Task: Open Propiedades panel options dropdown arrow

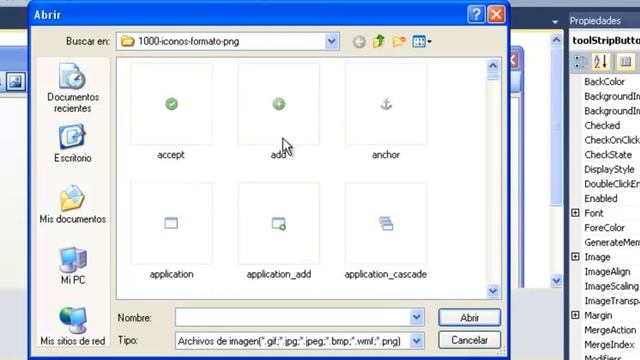Action: tap(555, 22)
